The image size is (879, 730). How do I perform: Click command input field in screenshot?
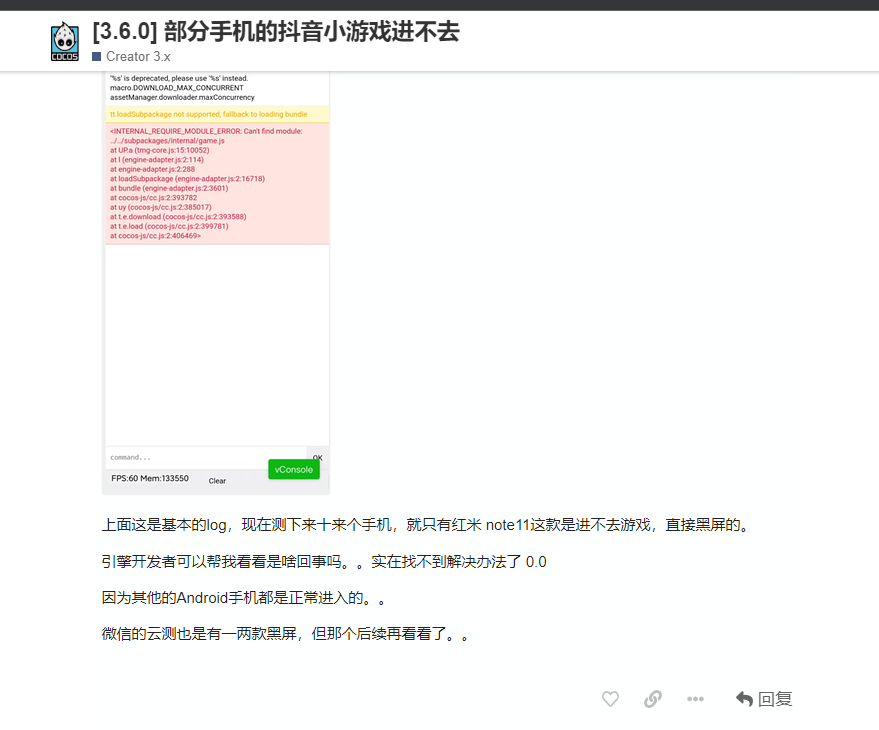(206, 458)
